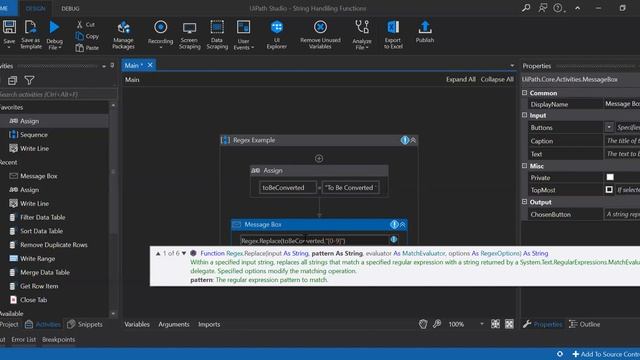
Task: Close the Main tab
Action: 150,65
